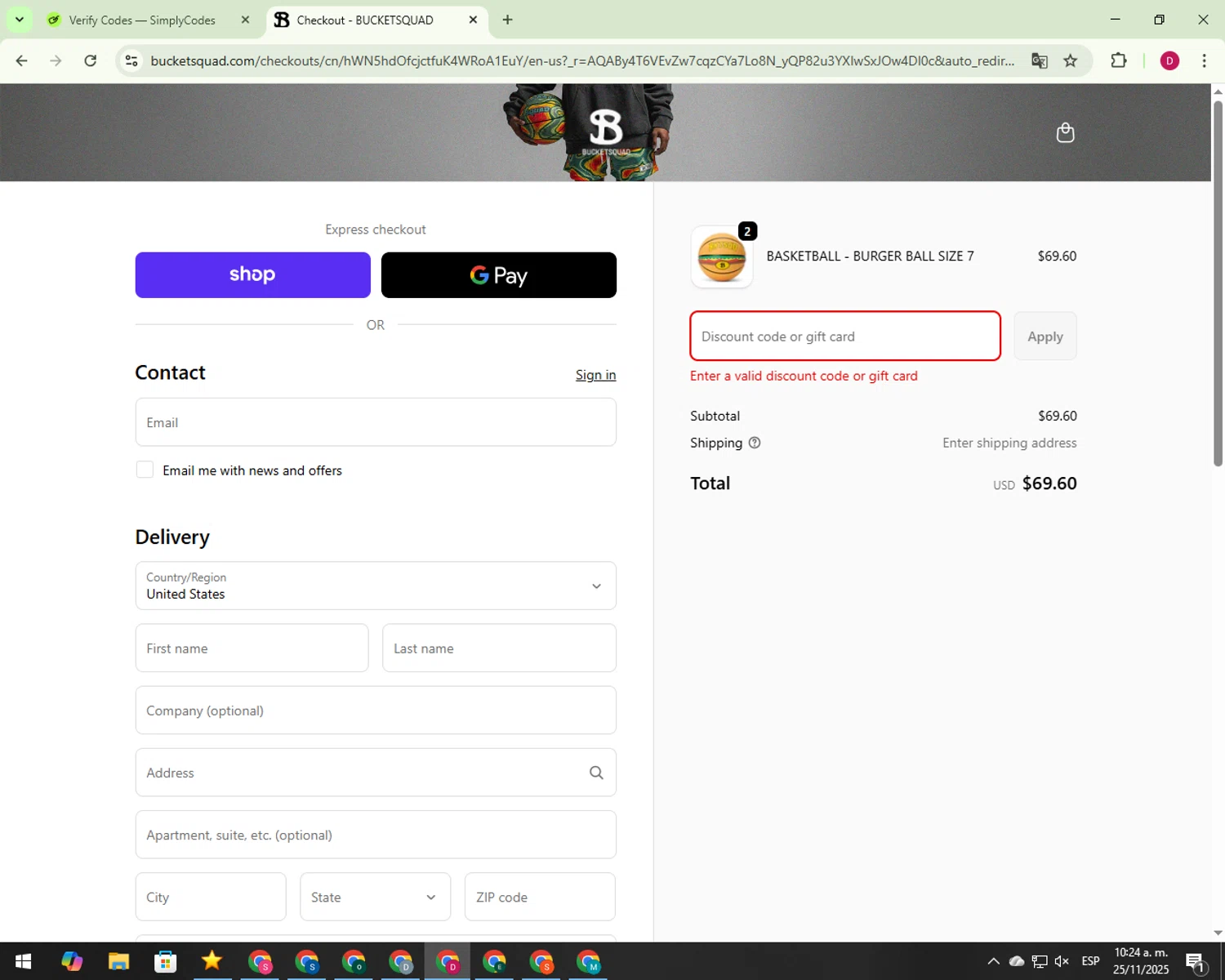Screen dimensions: 1225x980
Task: Bookmark this page with star icon
Action: [x=1070, y=60]
